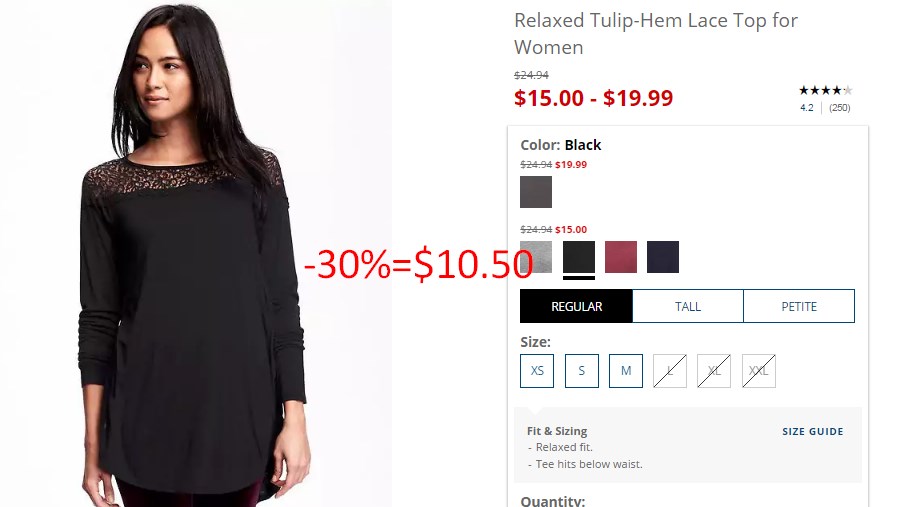This screenshot has height=507, width=900.
Task: Pick the black color swatch
Action: (x=579, y=257)
